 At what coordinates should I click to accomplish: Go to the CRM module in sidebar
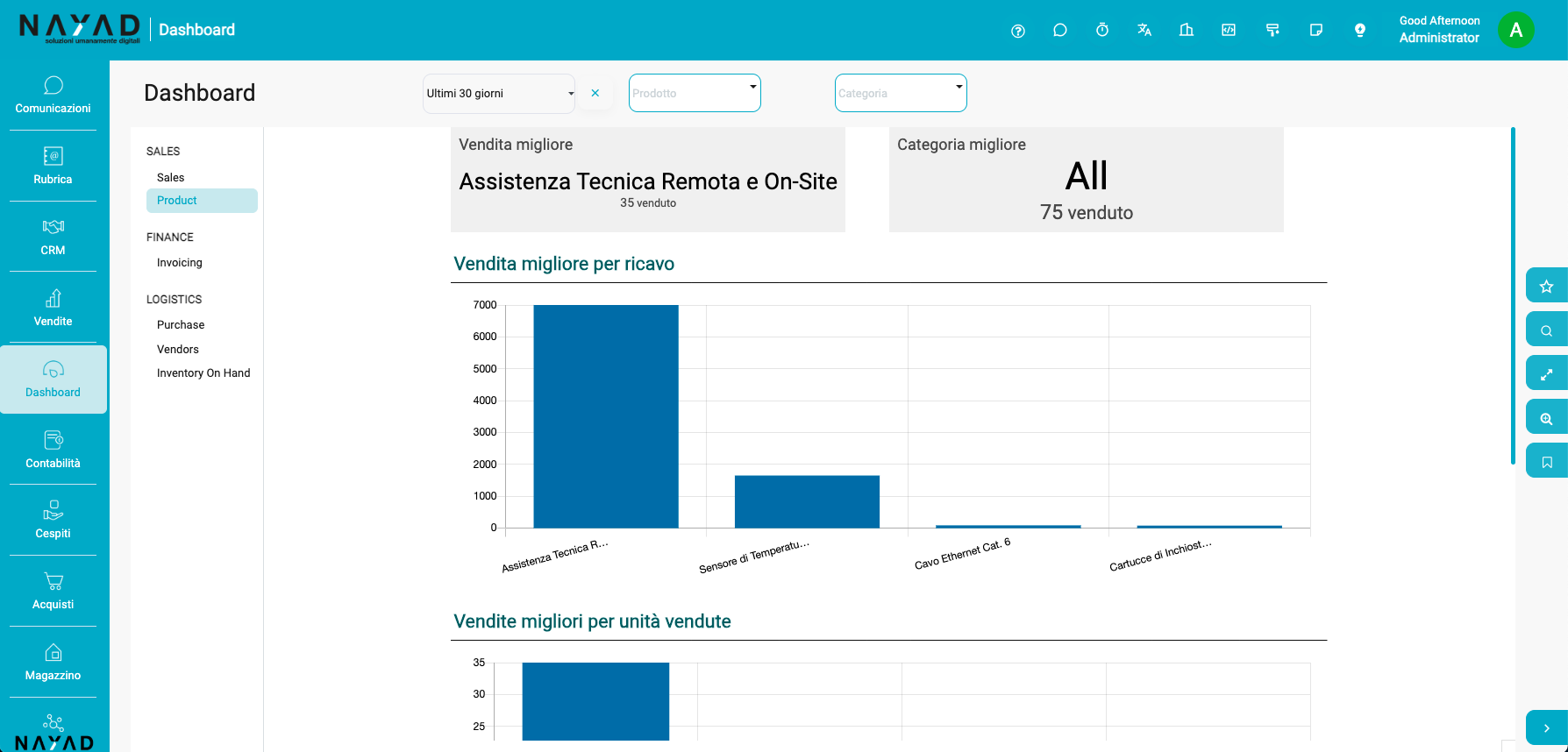click(53, 237)
